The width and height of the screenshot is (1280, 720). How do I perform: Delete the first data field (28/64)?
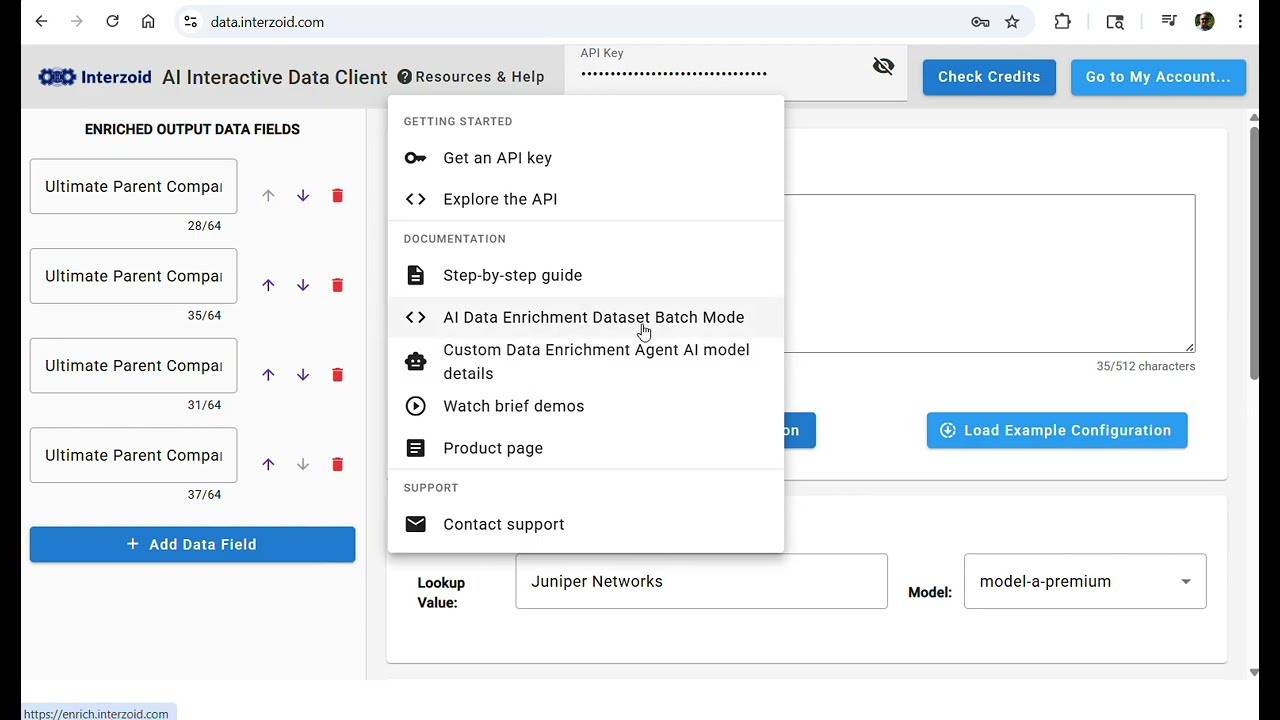(337, 196)
